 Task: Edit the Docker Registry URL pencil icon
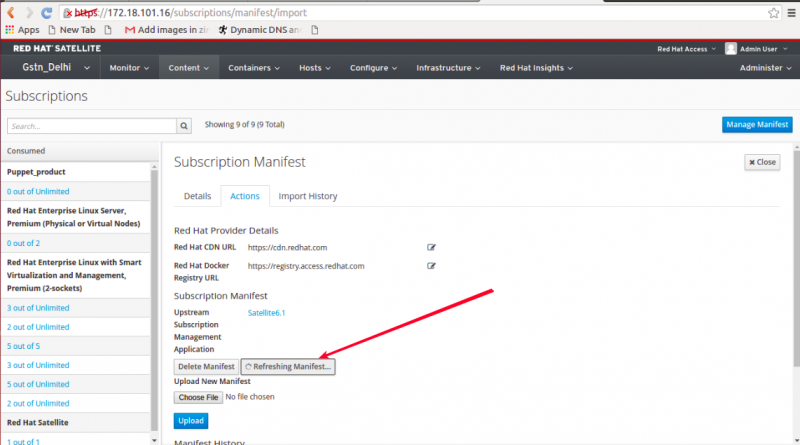tap(431, 266)
